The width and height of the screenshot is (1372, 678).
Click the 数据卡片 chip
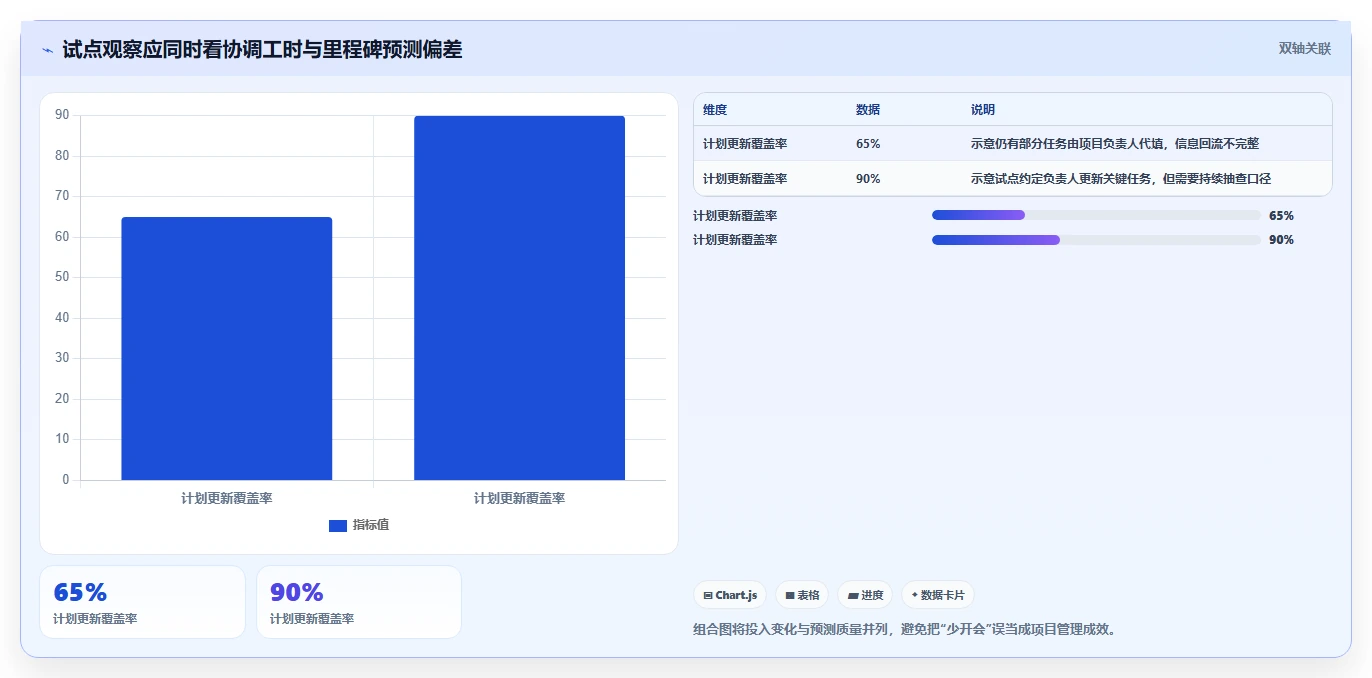pyautogui.click(x=938, y=595)
